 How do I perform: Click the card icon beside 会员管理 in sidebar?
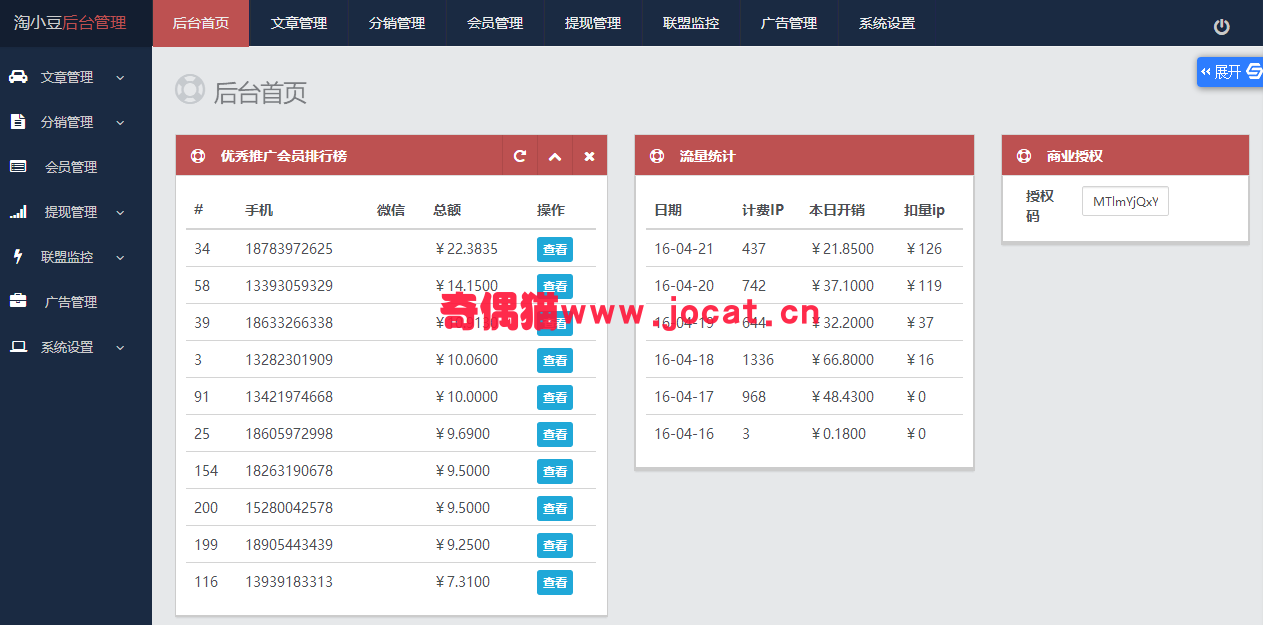click(18, 166)
